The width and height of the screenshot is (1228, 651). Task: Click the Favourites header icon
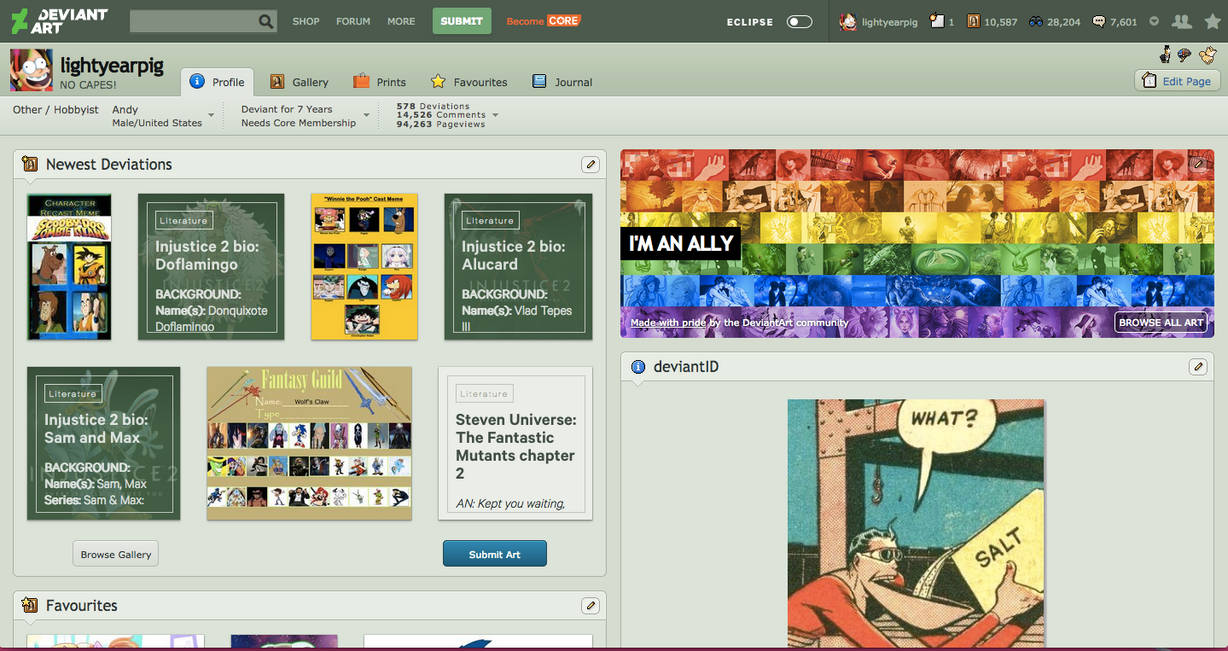[30, 605]
